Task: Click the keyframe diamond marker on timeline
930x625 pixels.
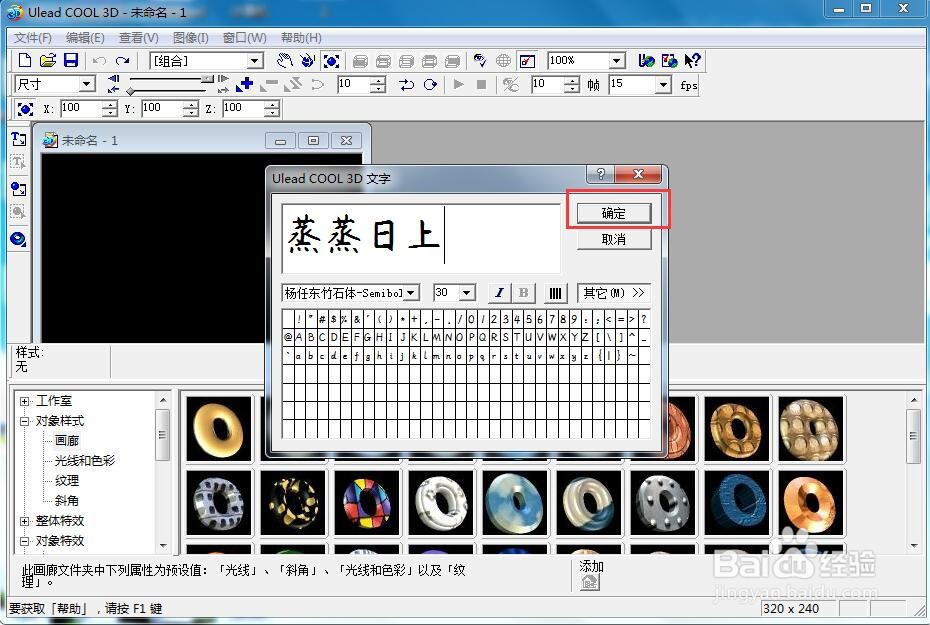Action: click(130, 91)
